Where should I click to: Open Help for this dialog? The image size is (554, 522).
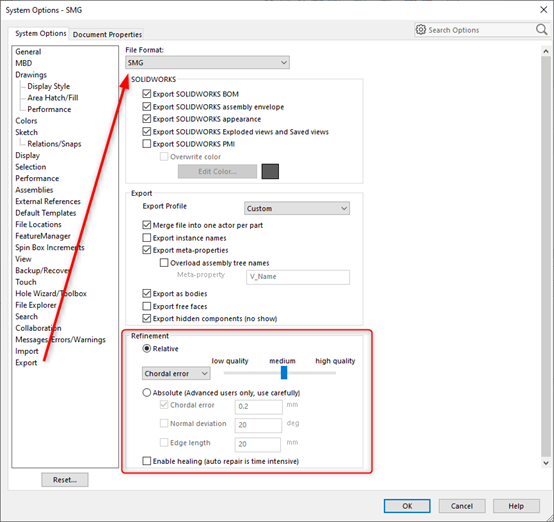coord(516,506)
